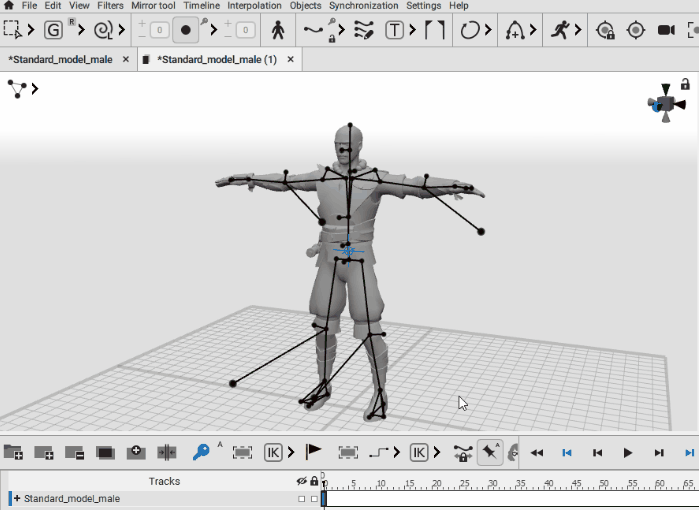Switch to the *Standard_model_male first tab
This screenshot has height=510, width=699.
[60, 60]
